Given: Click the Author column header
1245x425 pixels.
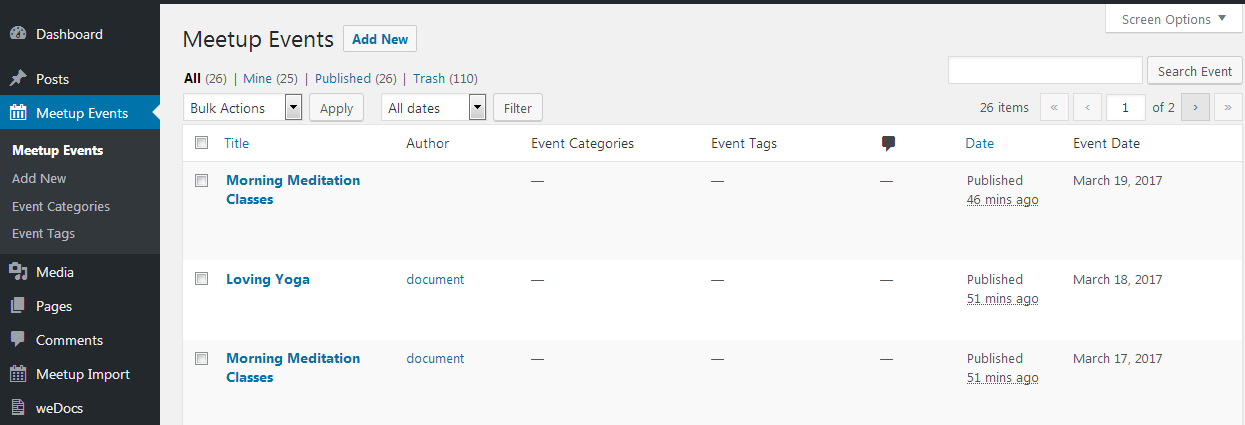Looking at the screenshot, I should coord(427,143).
